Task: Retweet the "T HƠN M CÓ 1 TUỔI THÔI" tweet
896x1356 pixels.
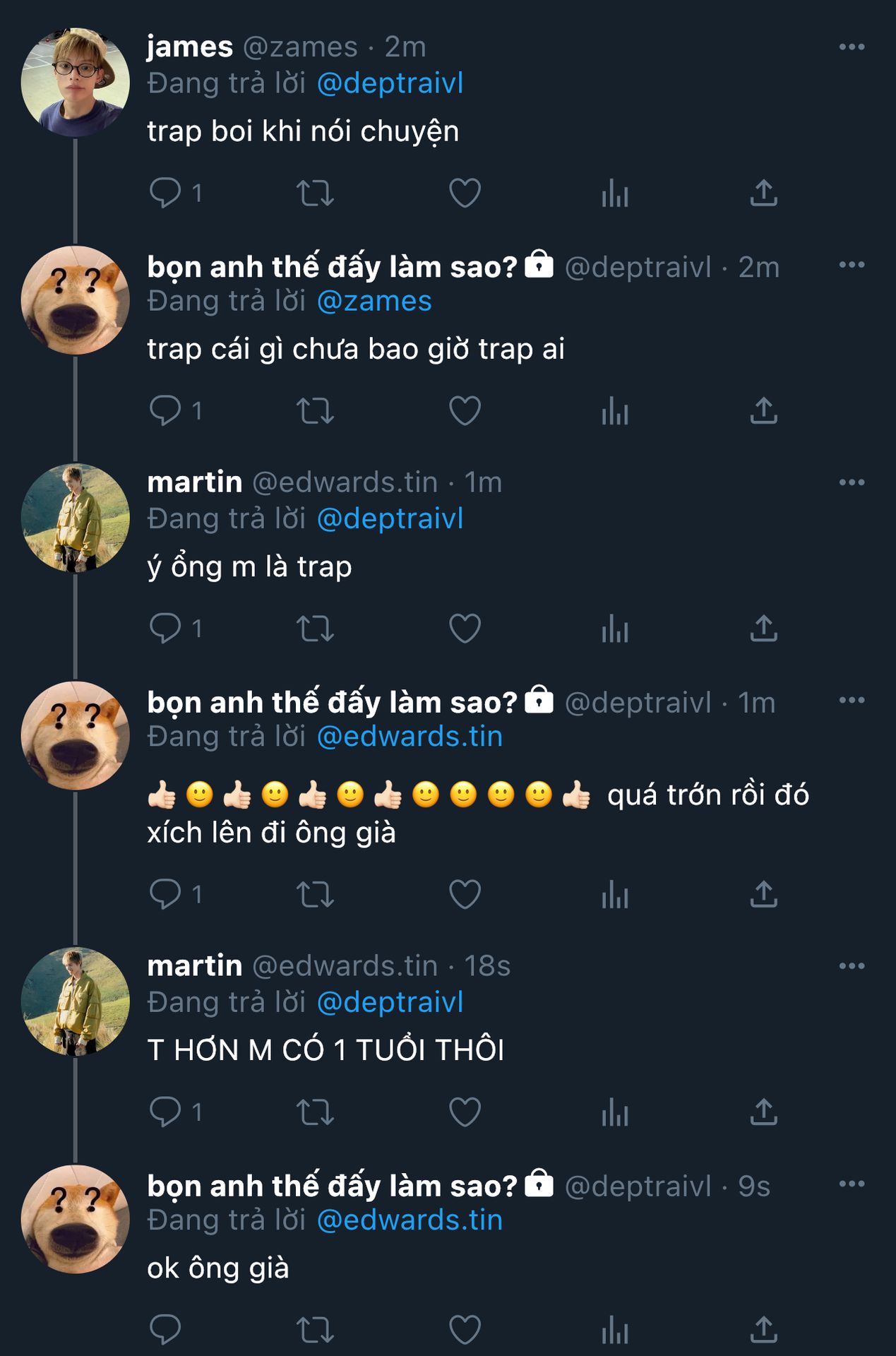Action: (315, 1112)
